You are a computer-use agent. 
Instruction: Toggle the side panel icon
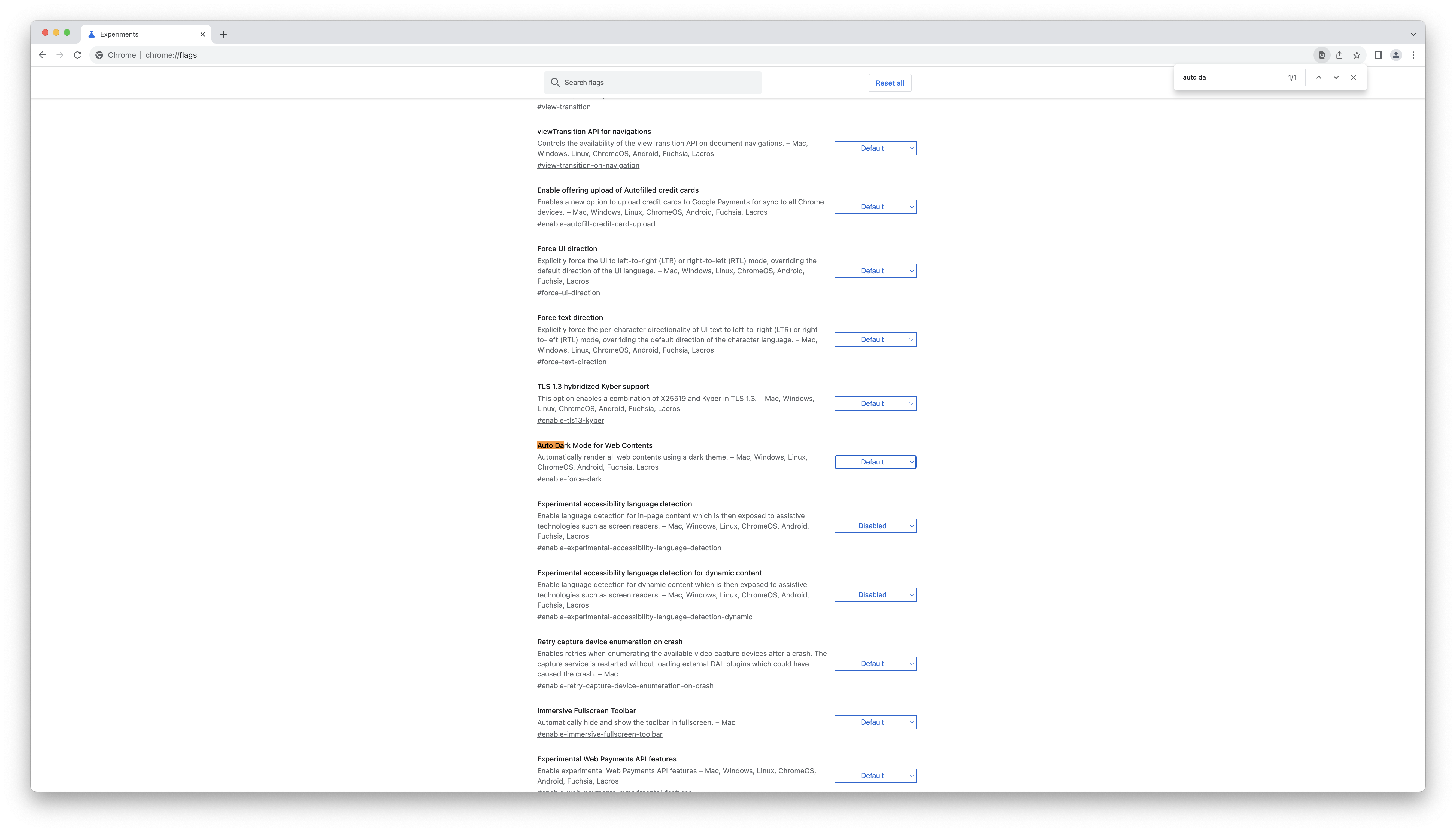1378,55
